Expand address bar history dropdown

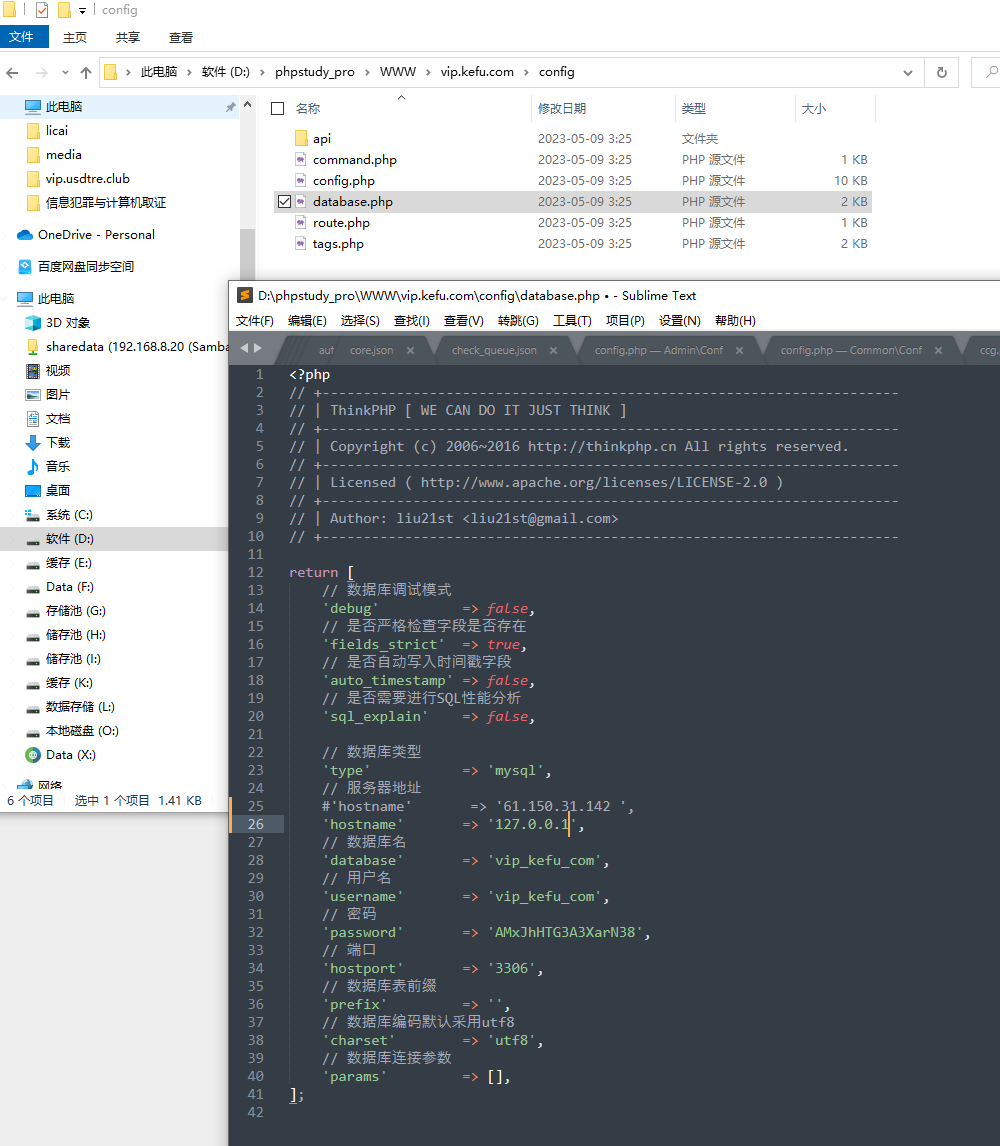908,72
